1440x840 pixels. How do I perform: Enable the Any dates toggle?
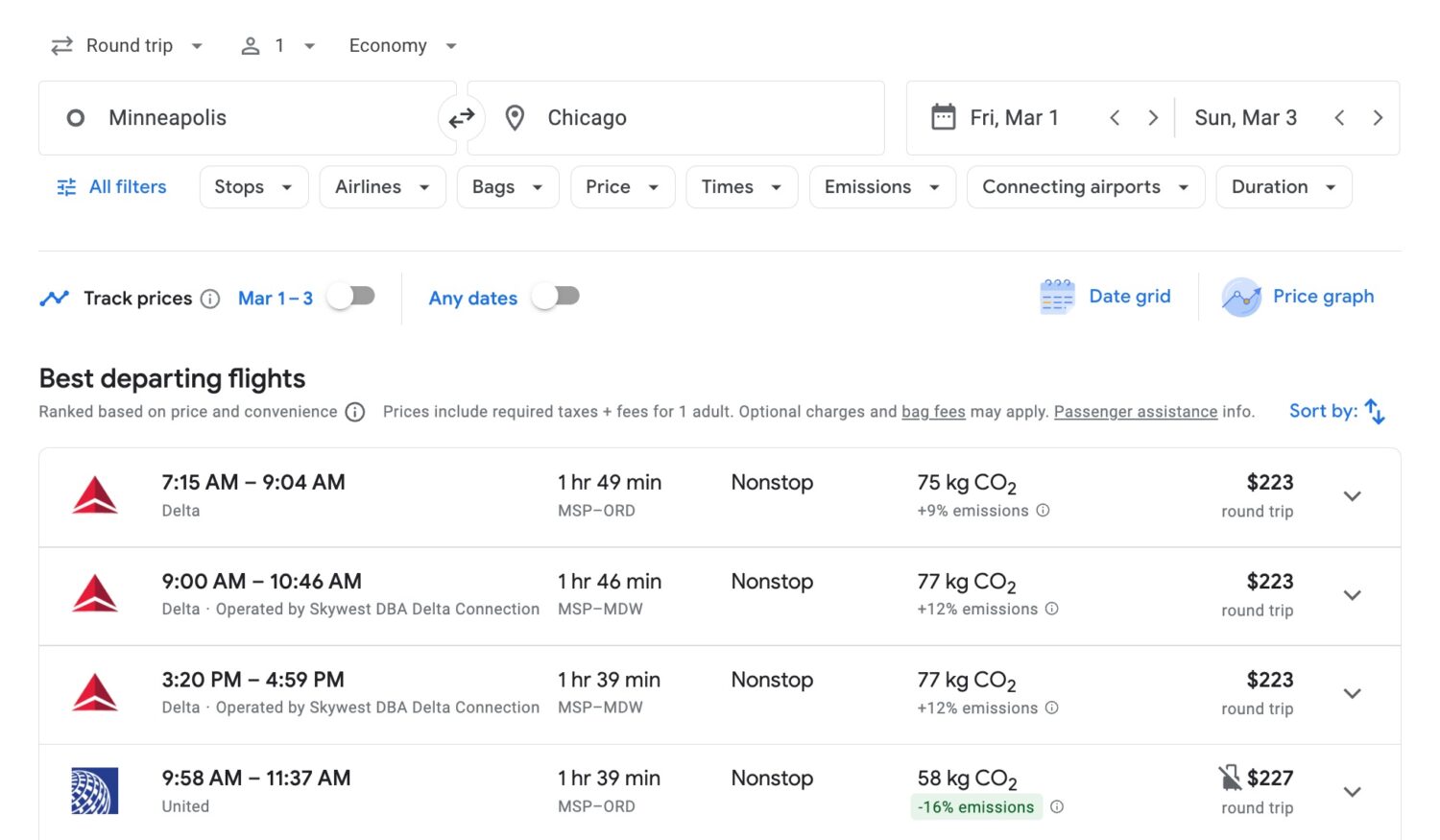(x=555, y=297)
